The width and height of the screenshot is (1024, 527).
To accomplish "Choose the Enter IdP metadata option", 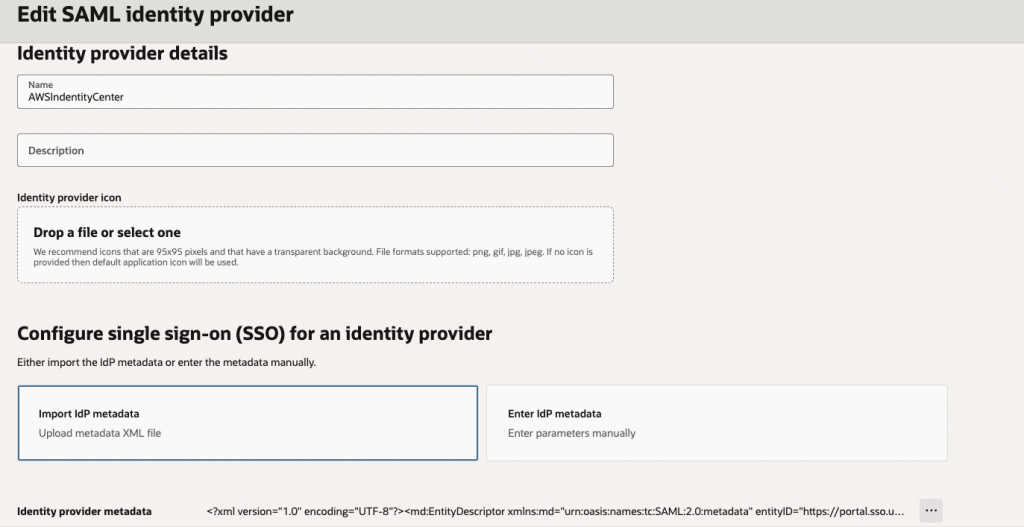I will click(x=716, y=423).
